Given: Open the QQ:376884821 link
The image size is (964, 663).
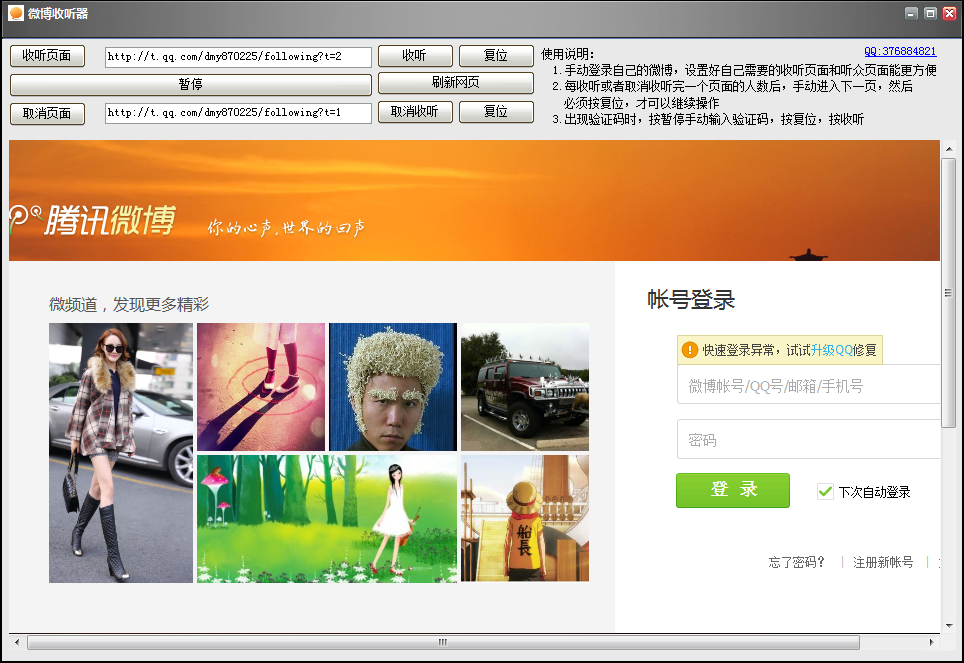Looking at the screenshot, I should [900, 52].
